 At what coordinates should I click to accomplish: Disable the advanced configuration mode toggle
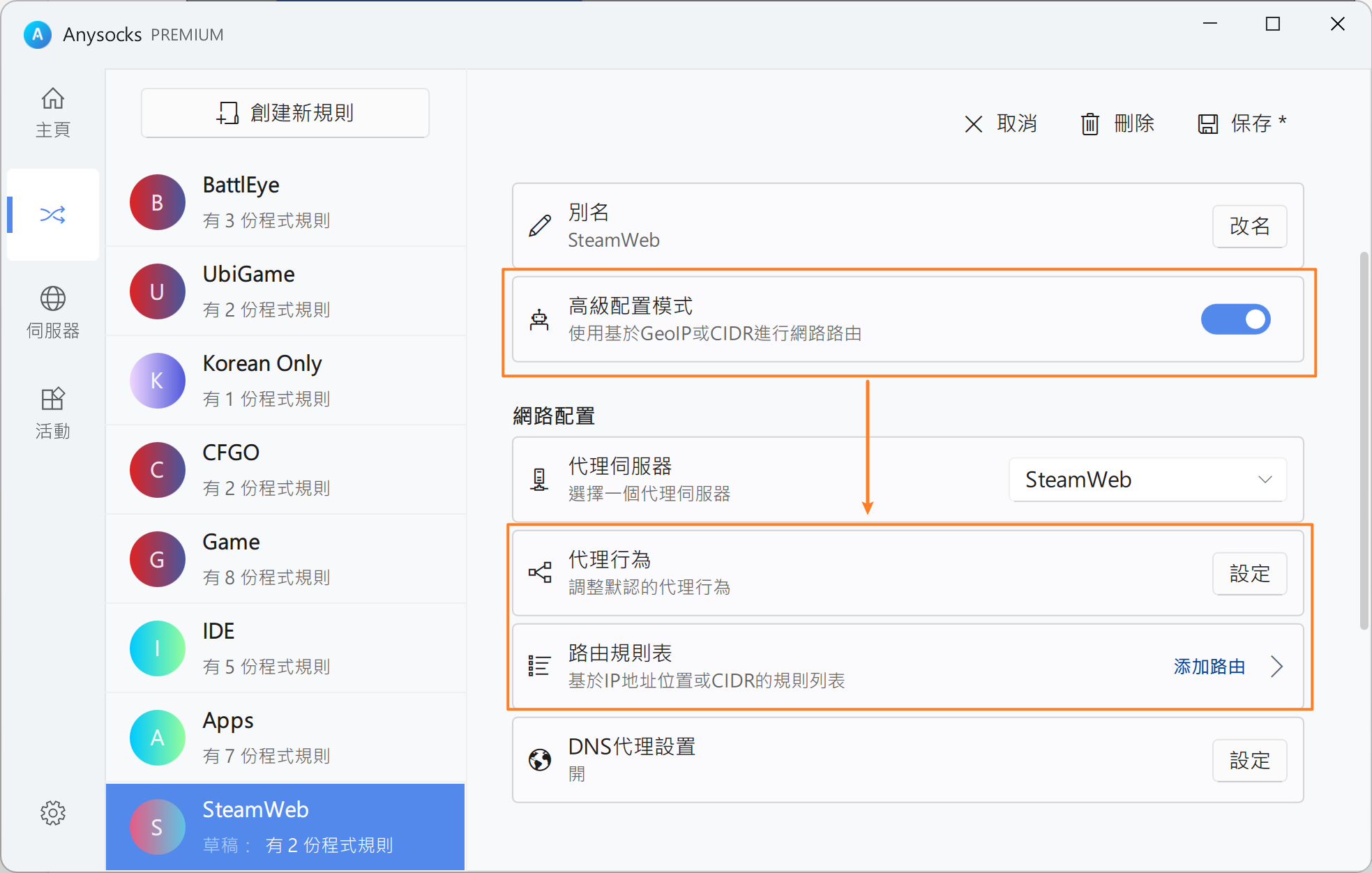click(1235, 319)
